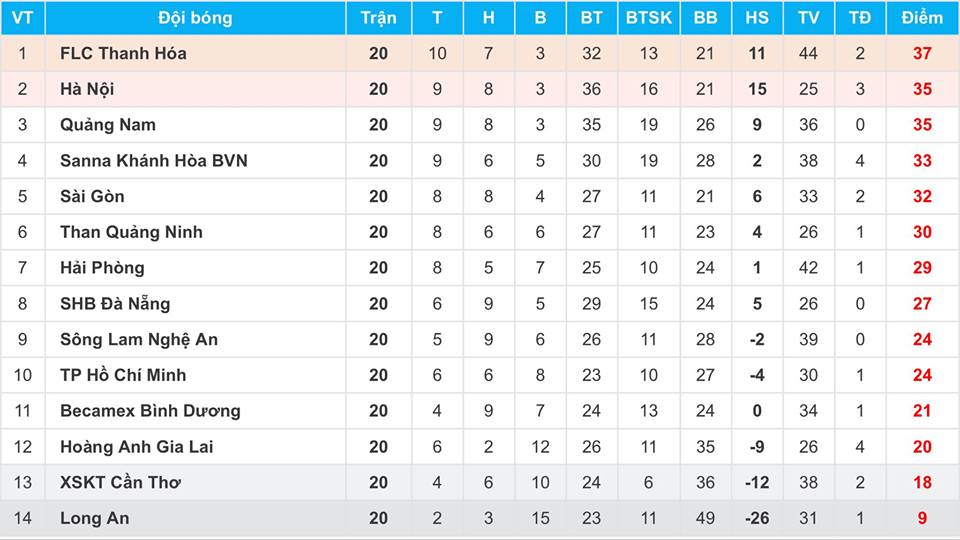Click the "Đội bóng" column header
Screen dimensions: 960x540
tap(195, 18)
